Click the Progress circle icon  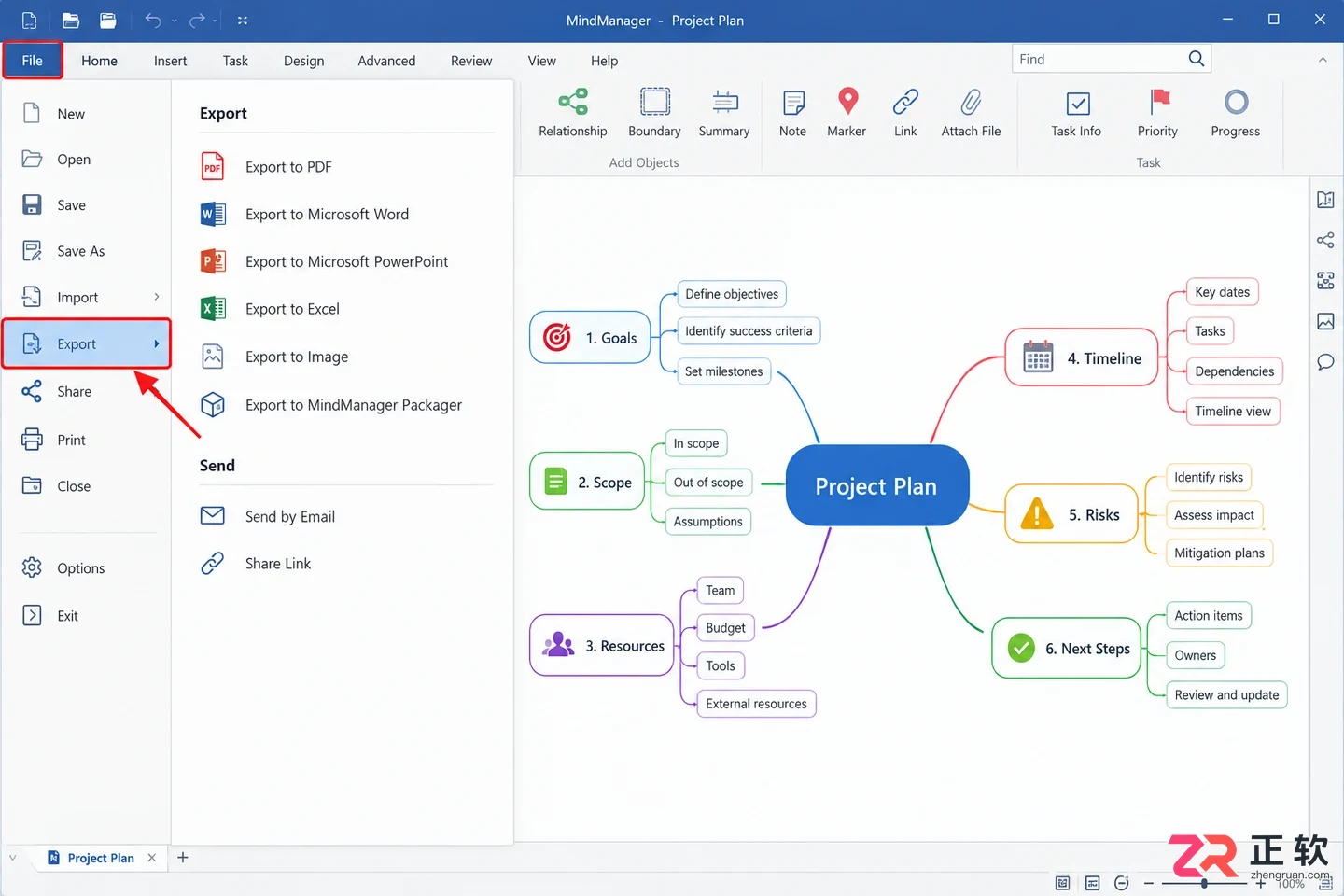1236,101
